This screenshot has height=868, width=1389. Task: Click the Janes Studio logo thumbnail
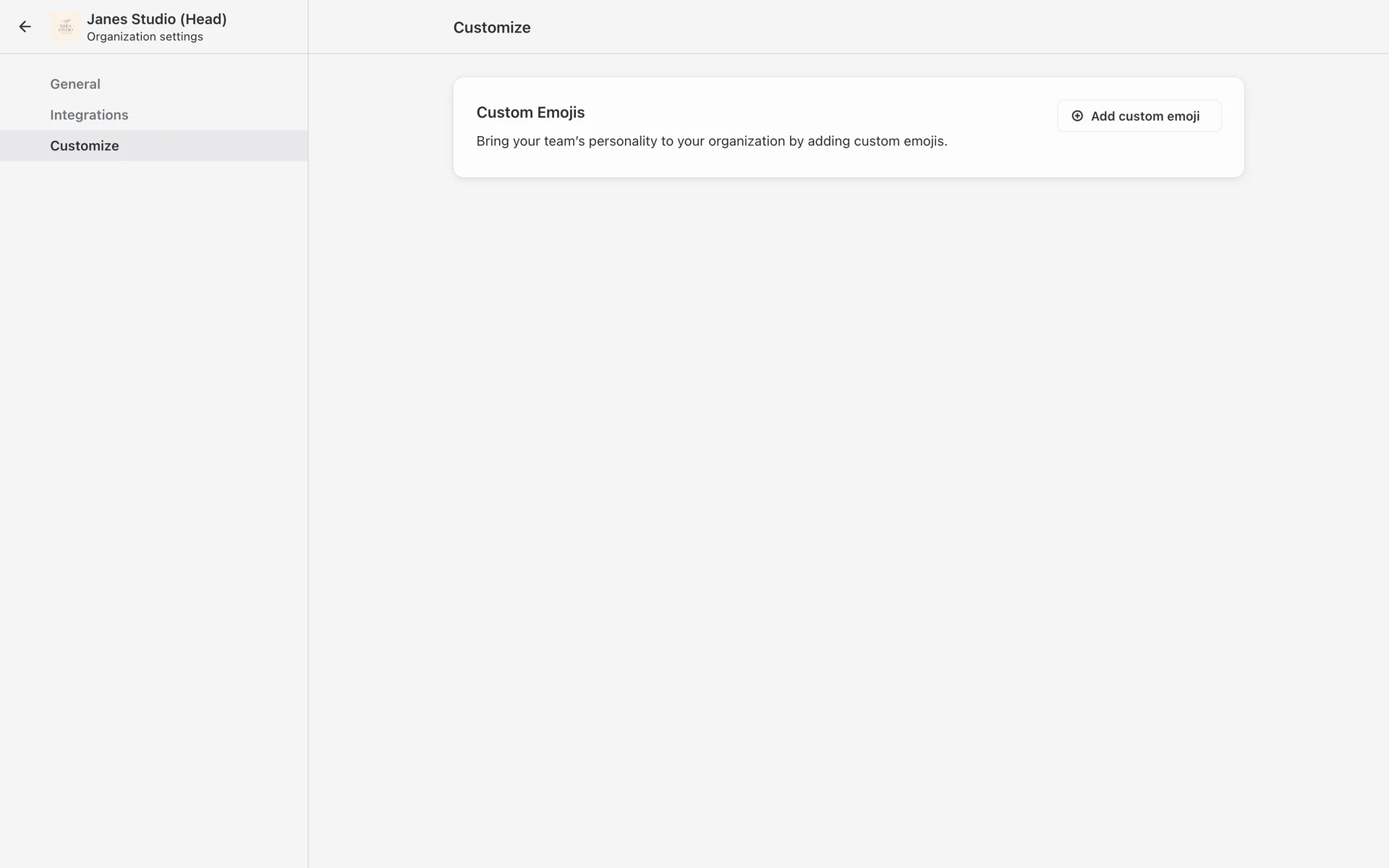tap(66, 27)
